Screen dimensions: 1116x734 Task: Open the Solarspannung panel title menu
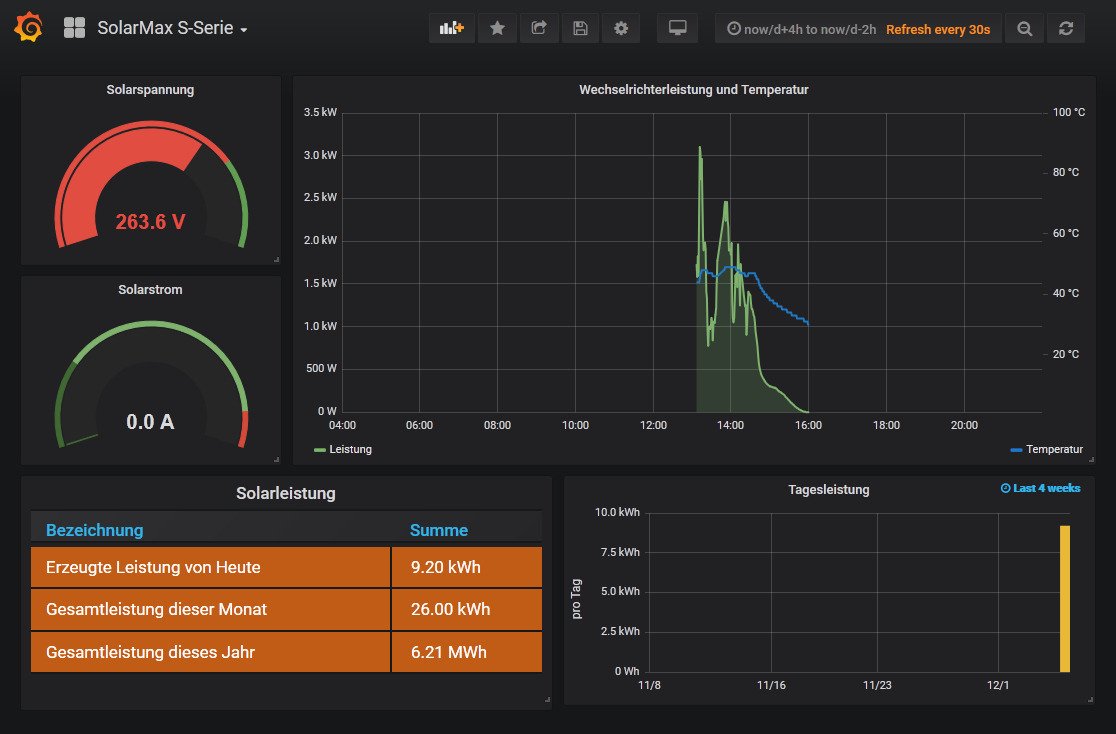pyautogui.click(x=150, y=89)
